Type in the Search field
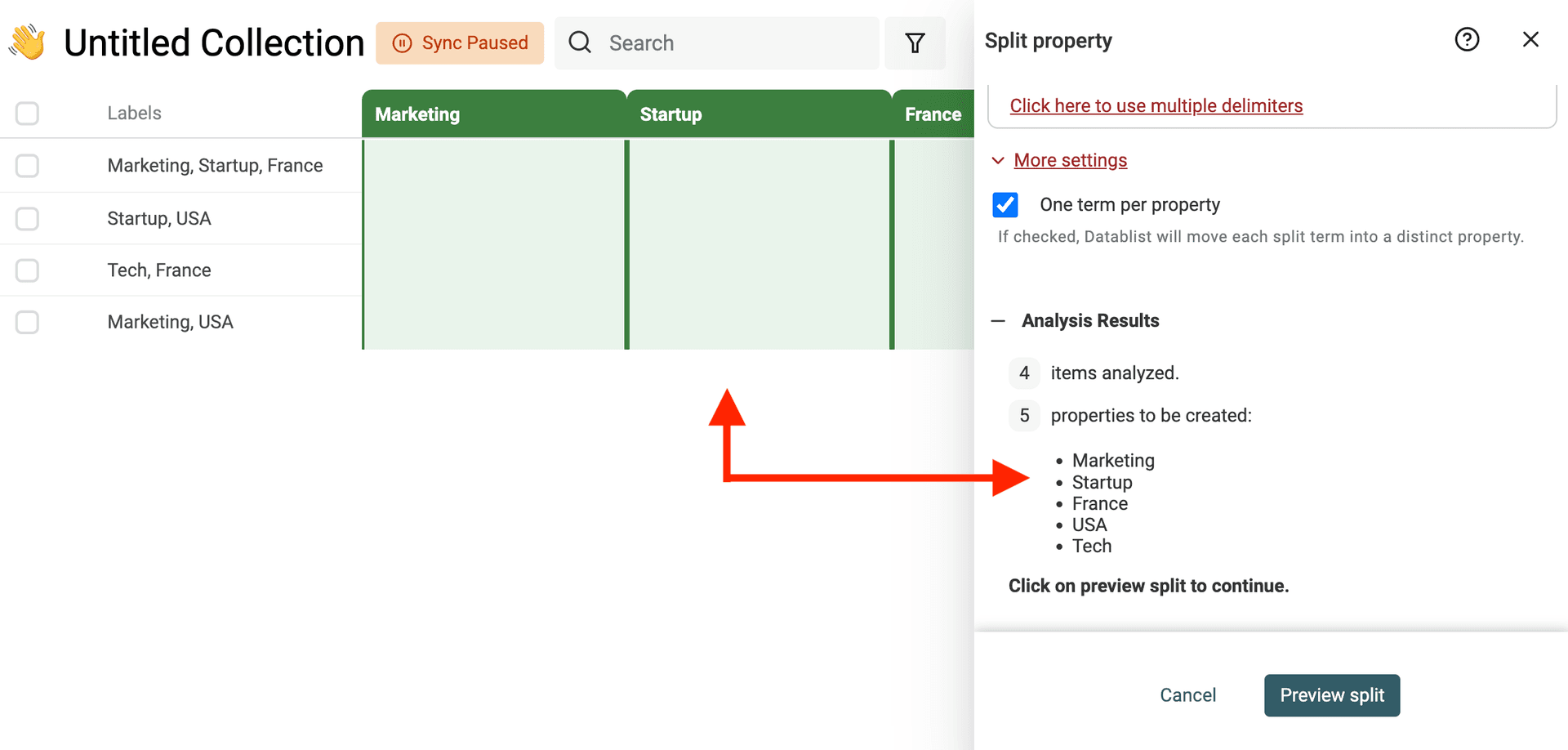This screenshot has height=750, width=1568. 735,43
